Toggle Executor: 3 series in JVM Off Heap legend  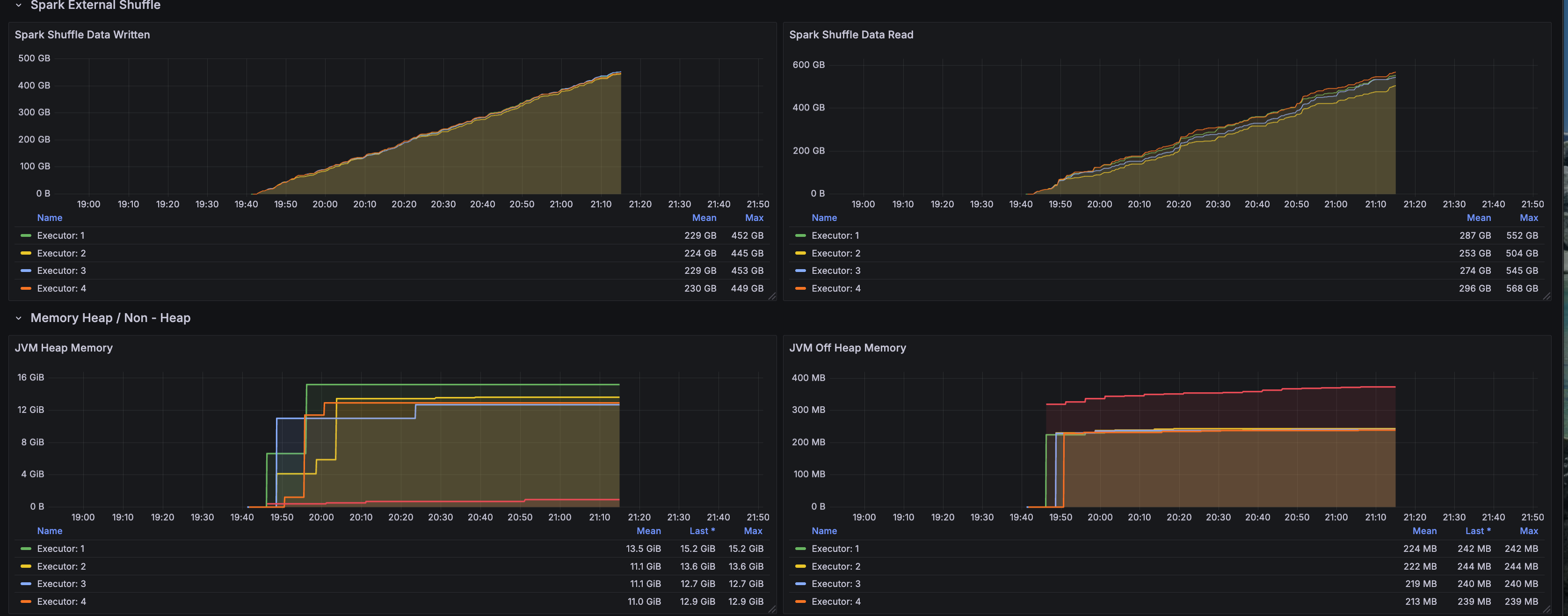(x=836, y=584)
